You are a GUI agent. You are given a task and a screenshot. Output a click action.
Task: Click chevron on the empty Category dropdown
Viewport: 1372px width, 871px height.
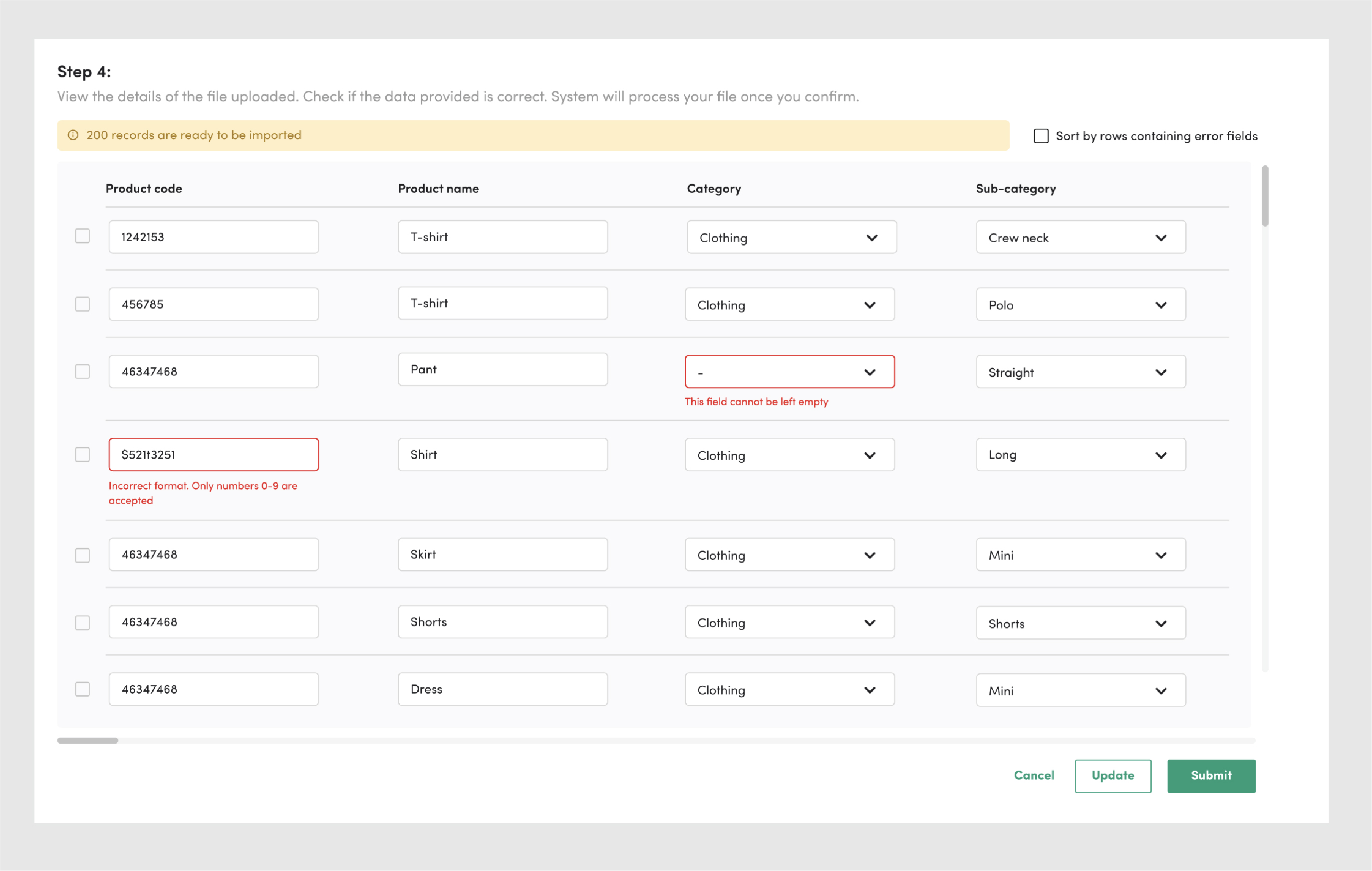pos(869,372)
